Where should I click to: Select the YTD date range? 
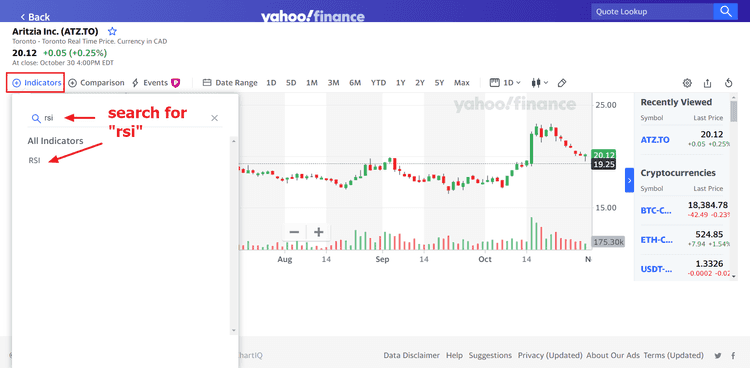click(x=378, y=83)
